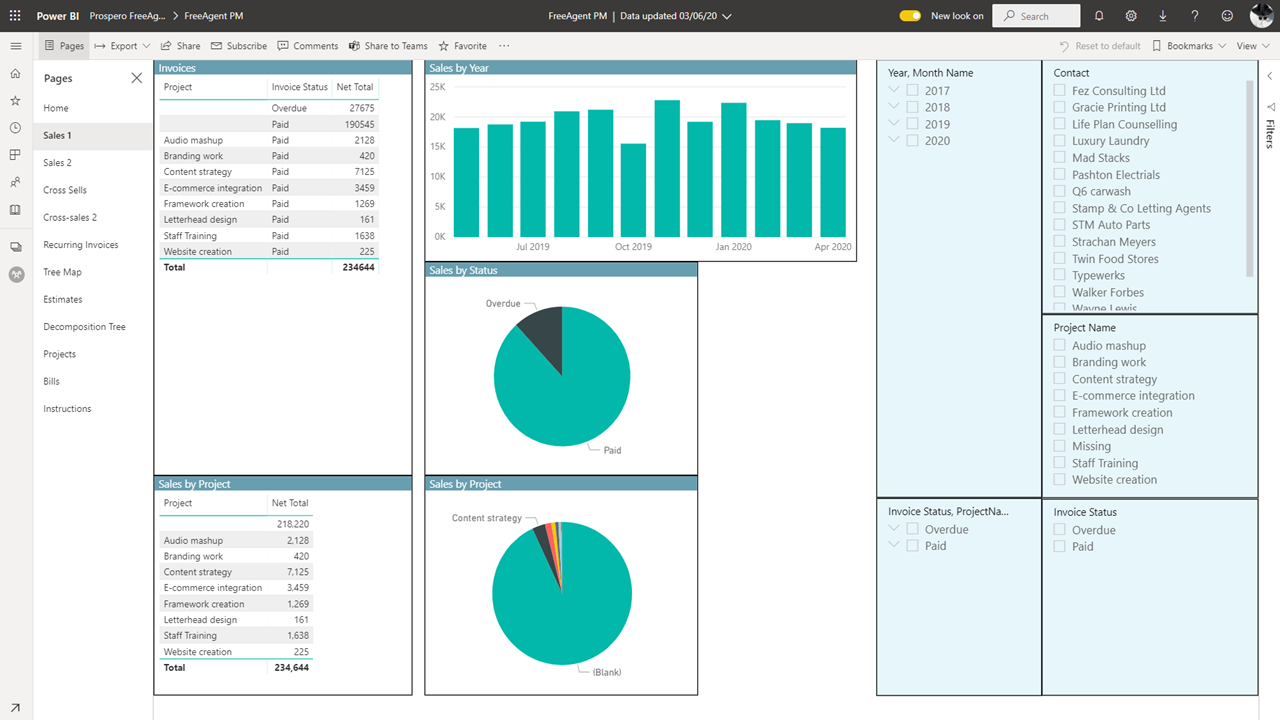Open Recent clock icon in sidebar

(x=15, y=128)
